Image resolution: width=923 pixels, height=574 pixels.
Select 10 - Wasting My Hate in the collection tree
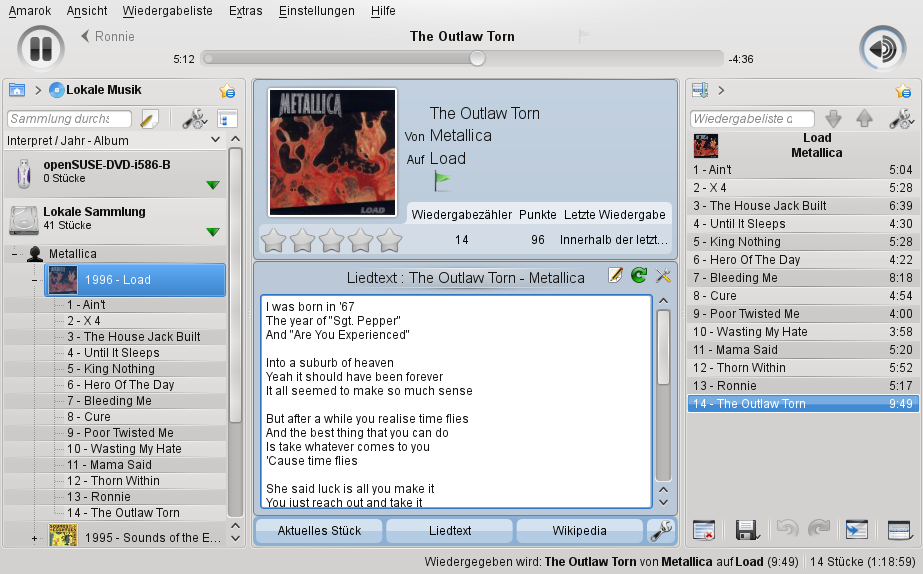click(x=124, y=449)
